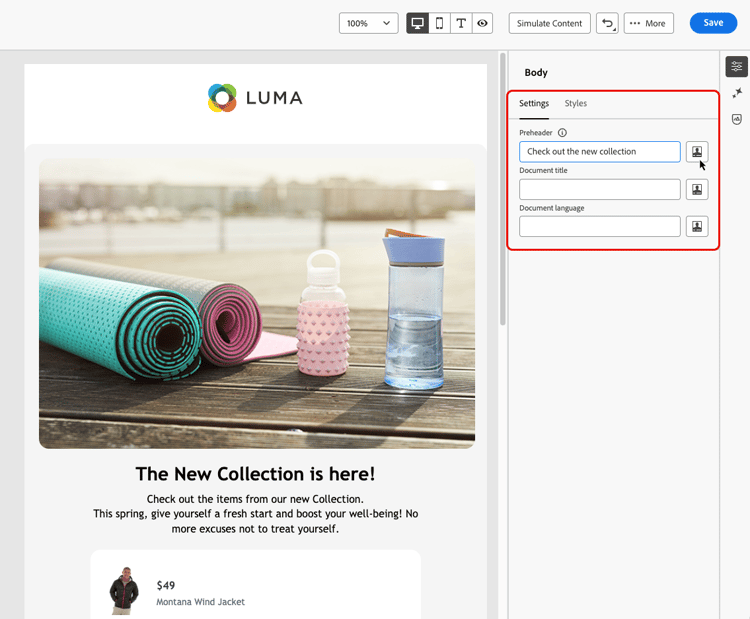Image resolution: width=750 pixels, height=619 pixels.
Task: Click the Body panel title
Action: pos(536,73)
